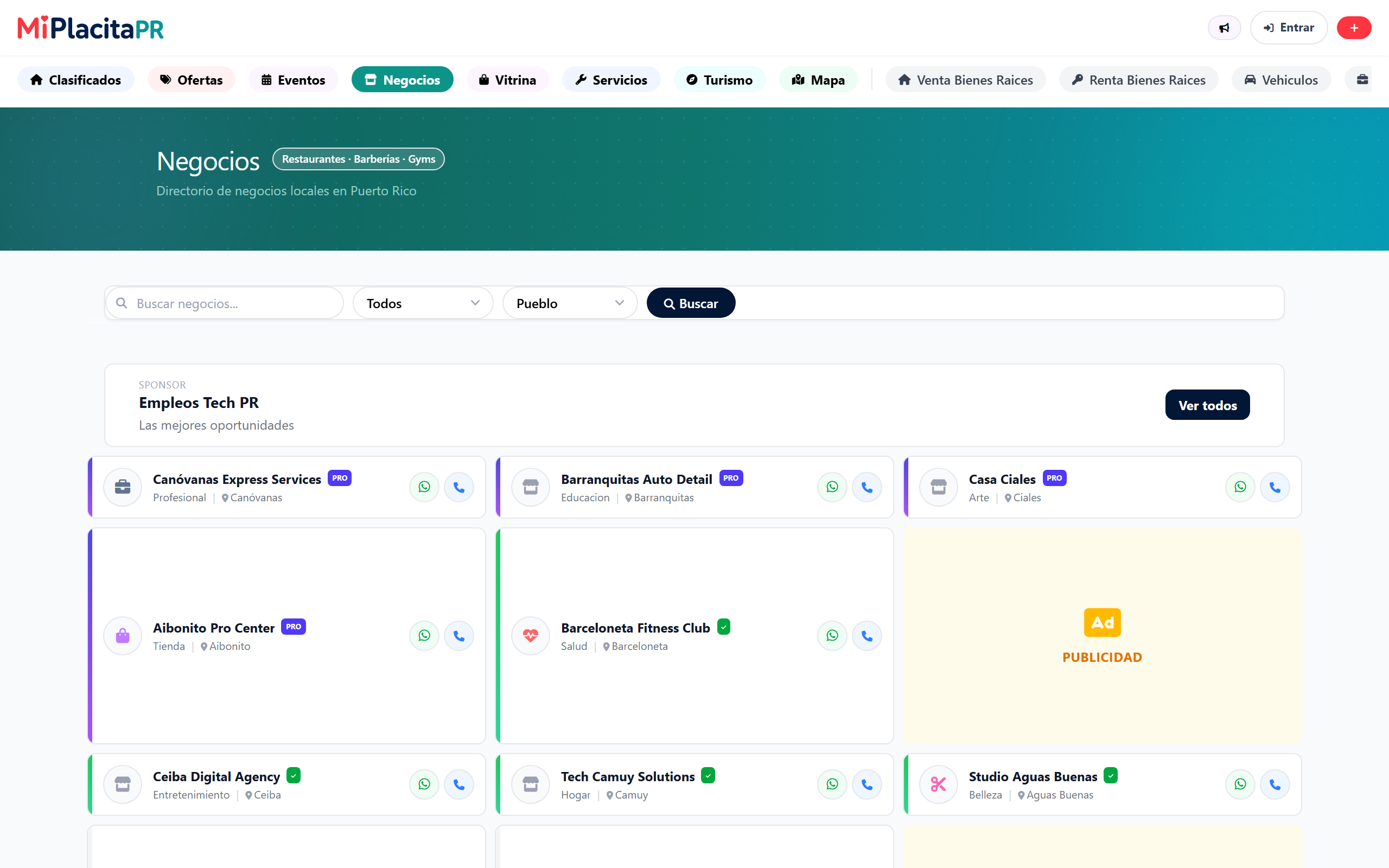Click the shopping bag icon of Aibonito Pro Center
The width and height of the screenshot is (1389, 868).
123,635
